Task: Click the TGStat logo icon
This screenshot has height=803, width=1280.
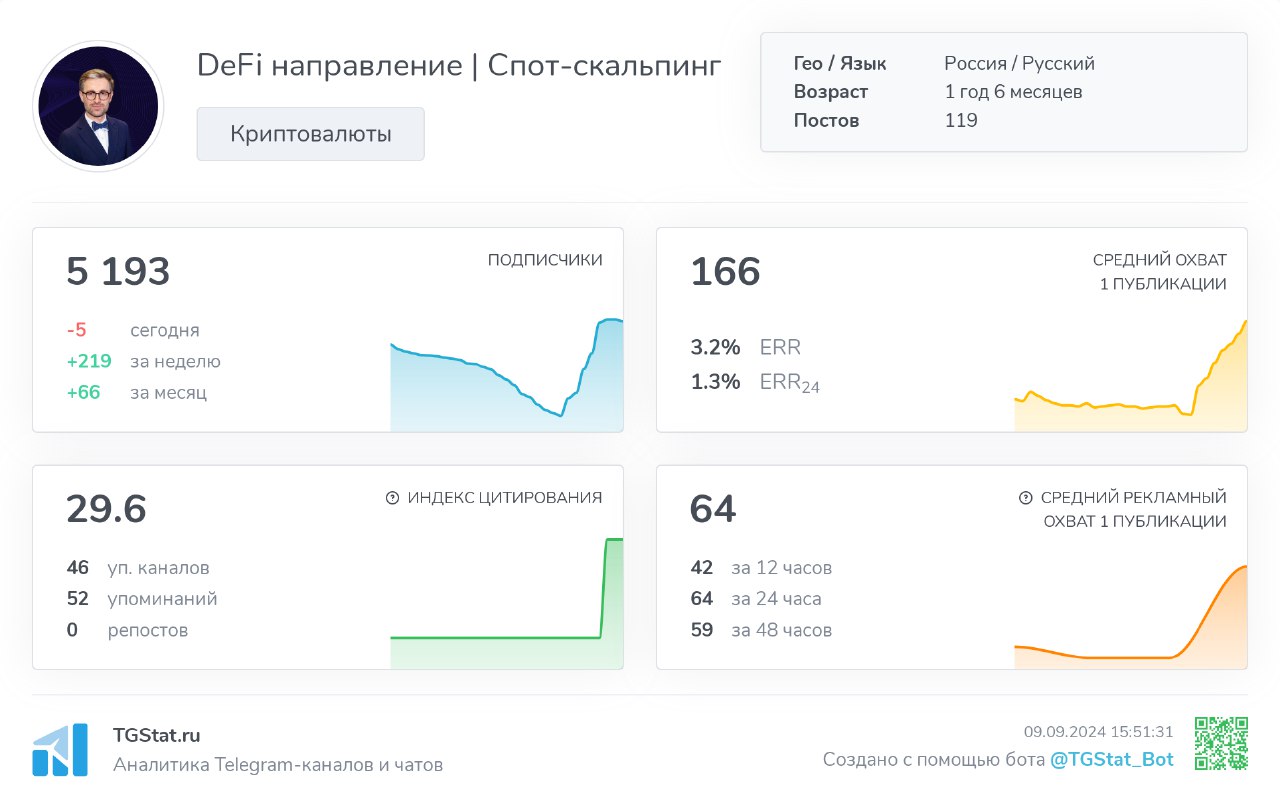Action: tap(60, 750)
